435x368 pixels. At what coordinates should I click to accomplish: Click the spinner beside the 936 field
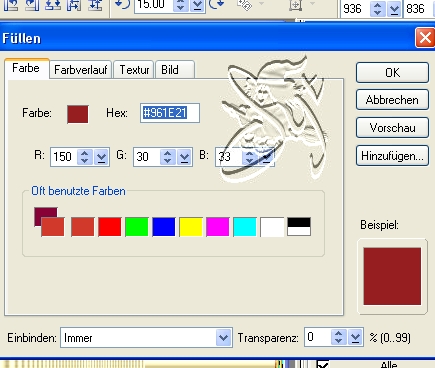(x=378, y=9)
